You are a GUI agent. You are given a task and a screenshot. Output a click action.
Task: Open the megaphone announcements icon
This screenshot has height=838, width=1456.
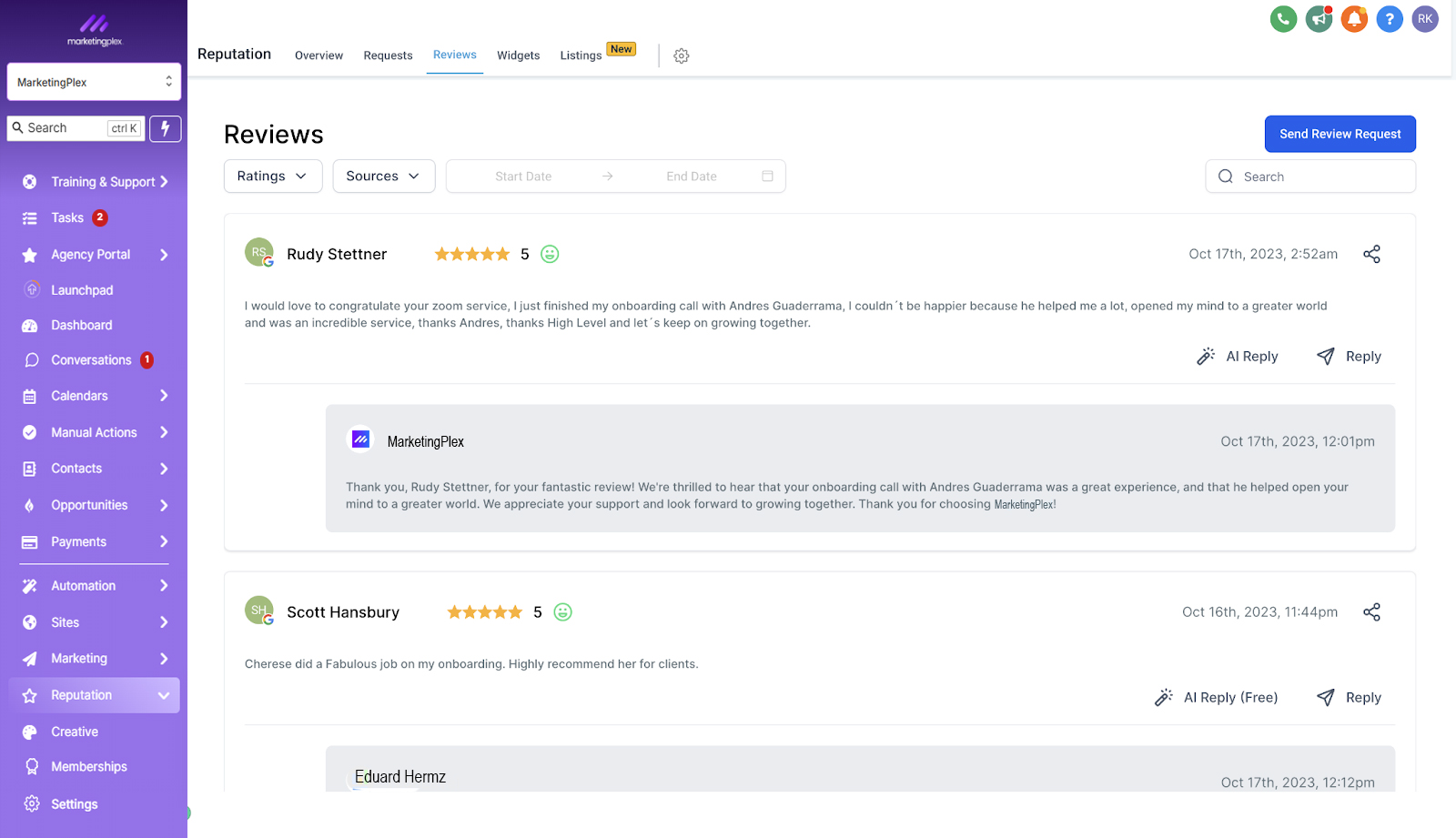point(1319,19)
